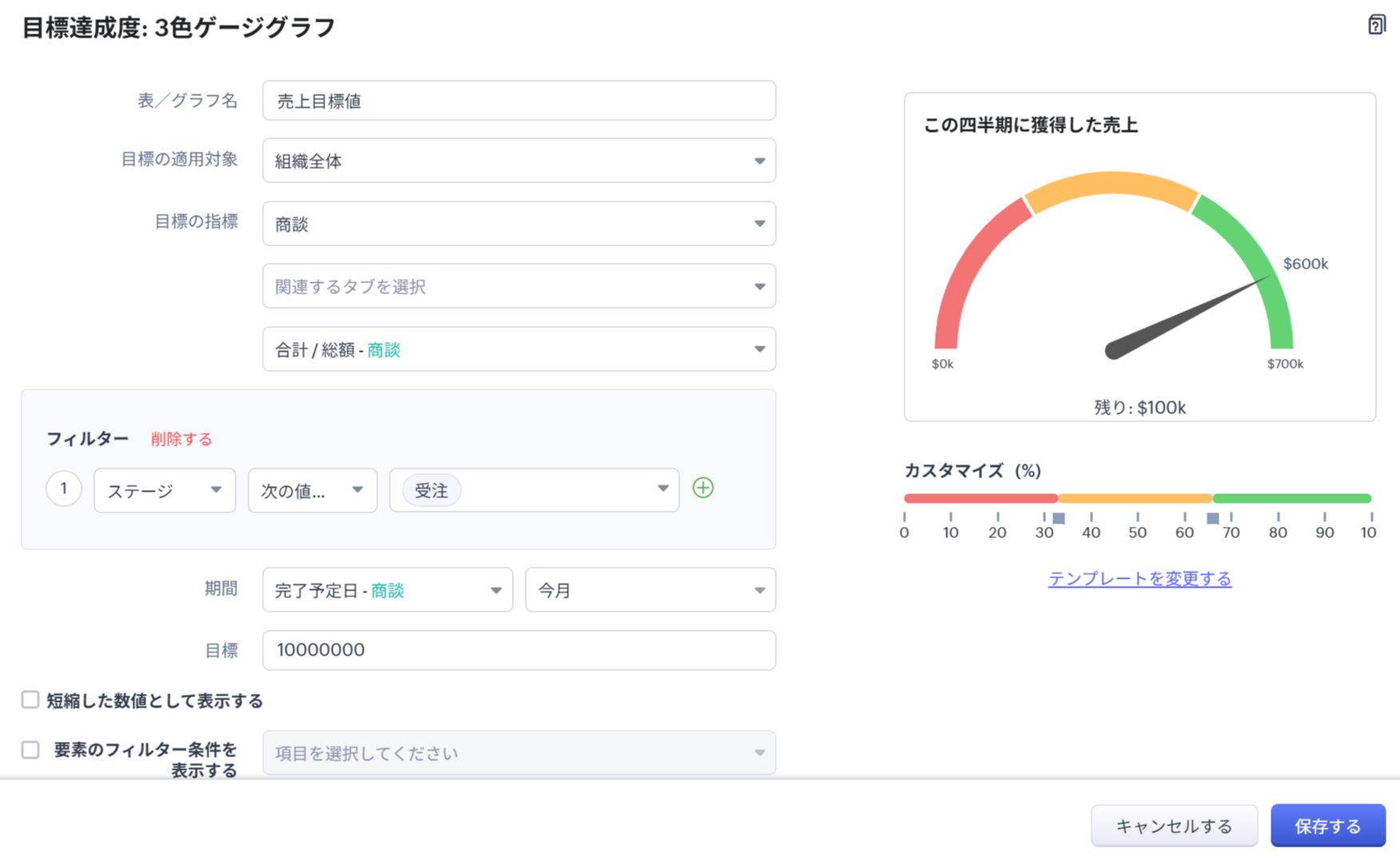
Task: Expand the ステージ filter field dropdown
Action: [165, 490]
